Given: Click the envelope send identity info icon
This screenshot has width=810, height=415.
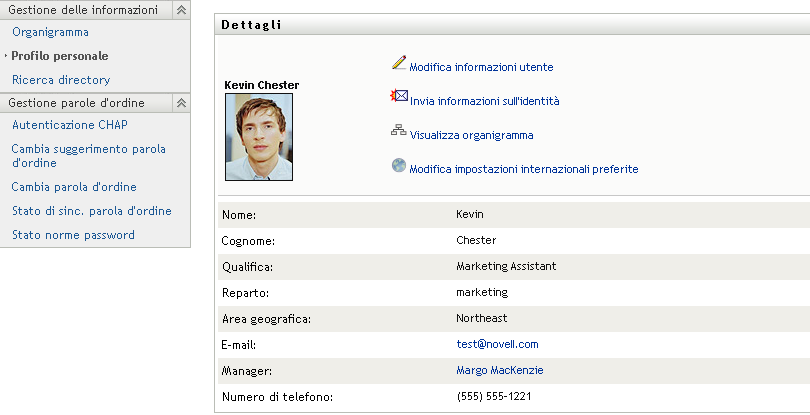Looking at the screenshot, I should (399, 98).
